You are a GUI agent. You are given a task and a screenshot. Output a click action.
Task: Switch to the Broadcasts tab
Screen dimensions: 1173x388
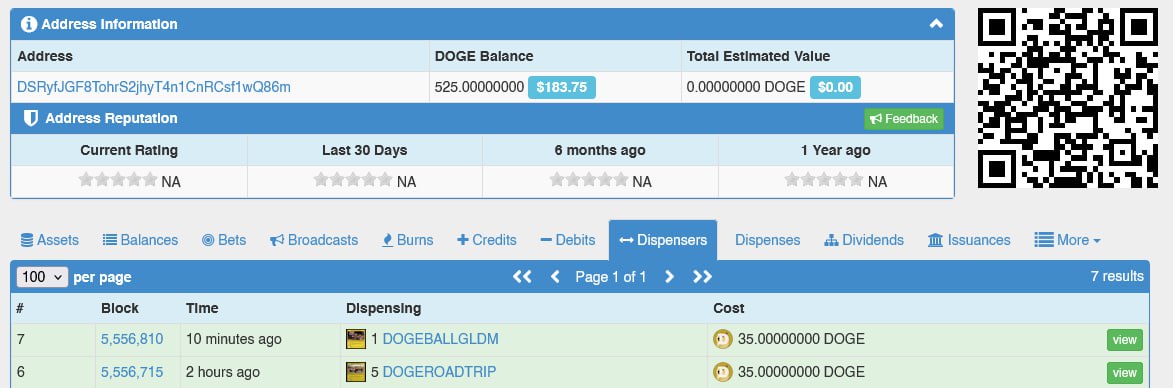tap(314, 240)
